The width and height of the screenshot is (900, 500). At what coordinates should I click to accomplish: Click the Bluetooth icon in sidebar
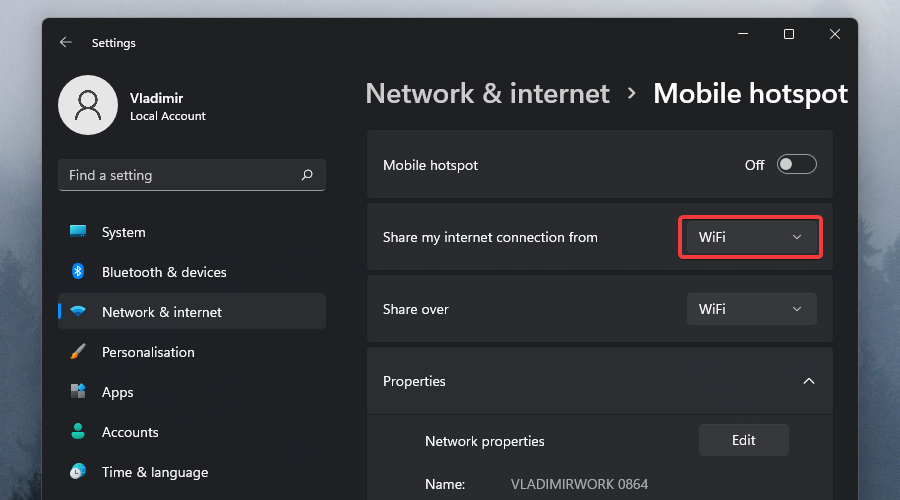click(x=78, y=272)
